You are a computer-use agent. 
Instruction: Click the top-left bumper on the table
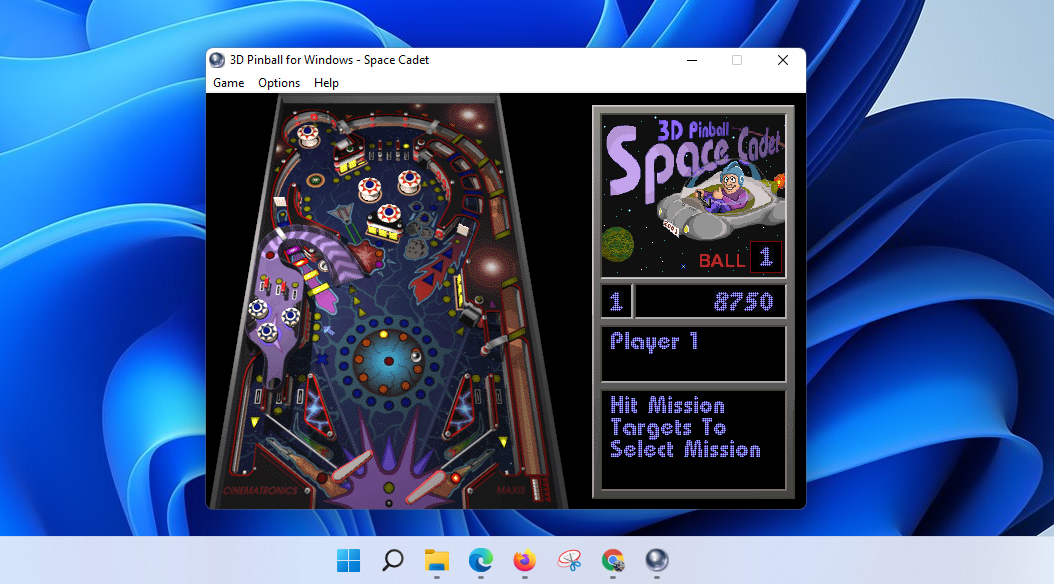[x=309, y=135]
